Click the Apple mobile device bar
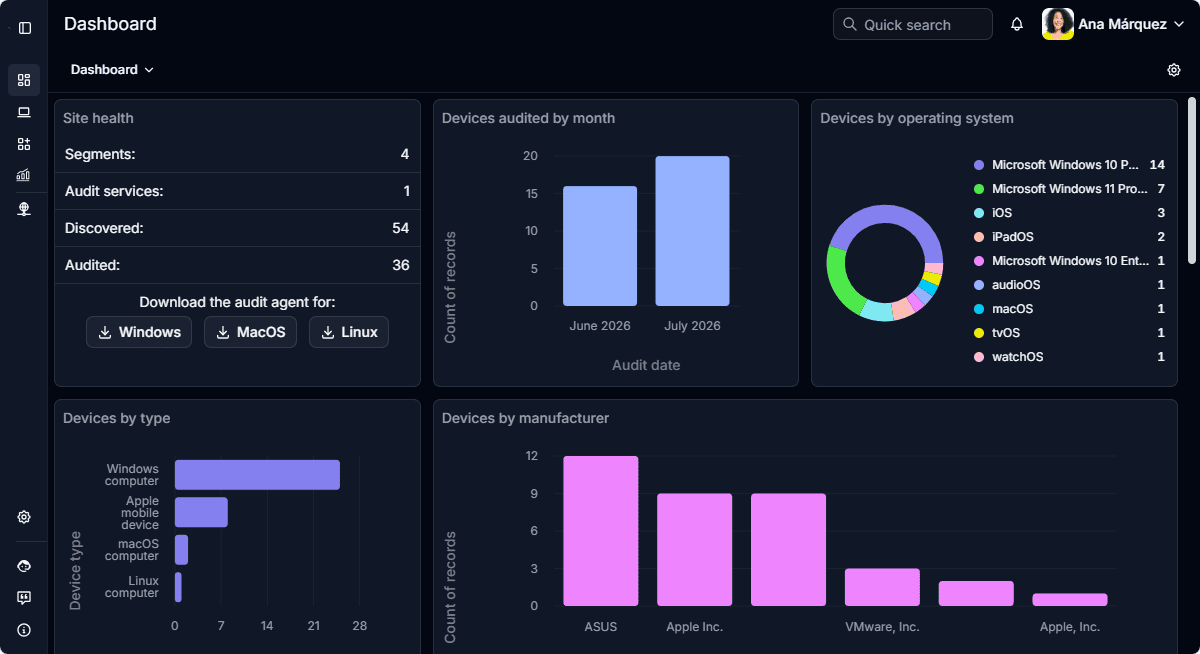Screen dimensions: 1200x654 coord(201,512)
